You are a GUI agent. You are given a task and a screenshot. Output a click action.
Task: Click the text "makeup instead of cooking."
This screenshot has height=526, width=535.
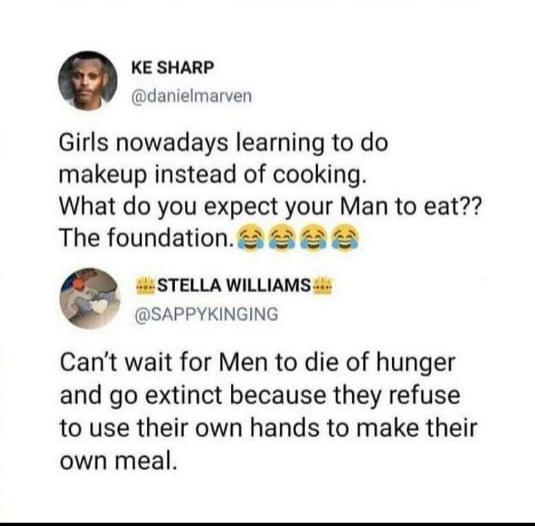point(213,175)
